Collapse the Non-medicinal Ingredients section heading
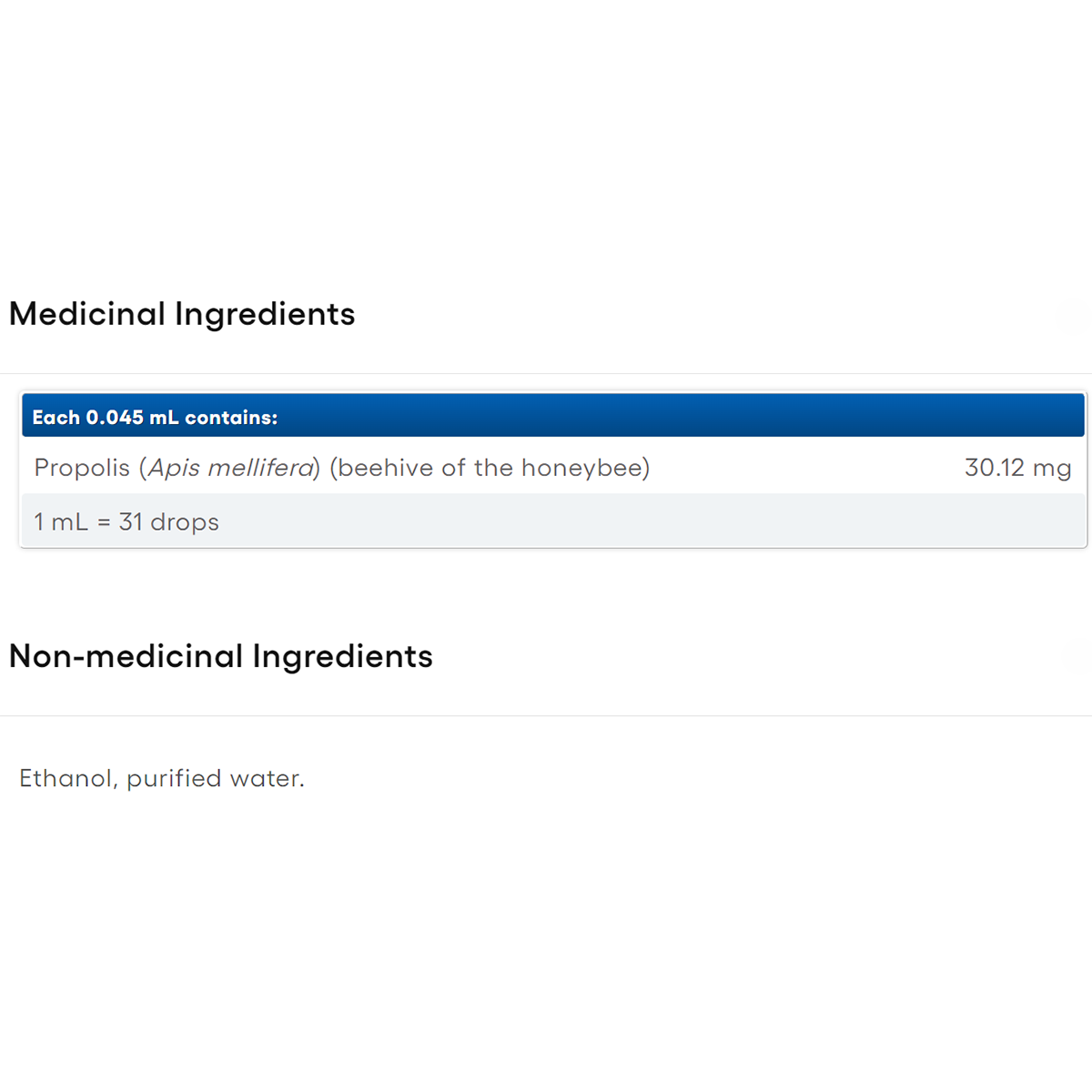Screen dimensions: 1092x1092 pyautogui.click(x=220, y=656)
